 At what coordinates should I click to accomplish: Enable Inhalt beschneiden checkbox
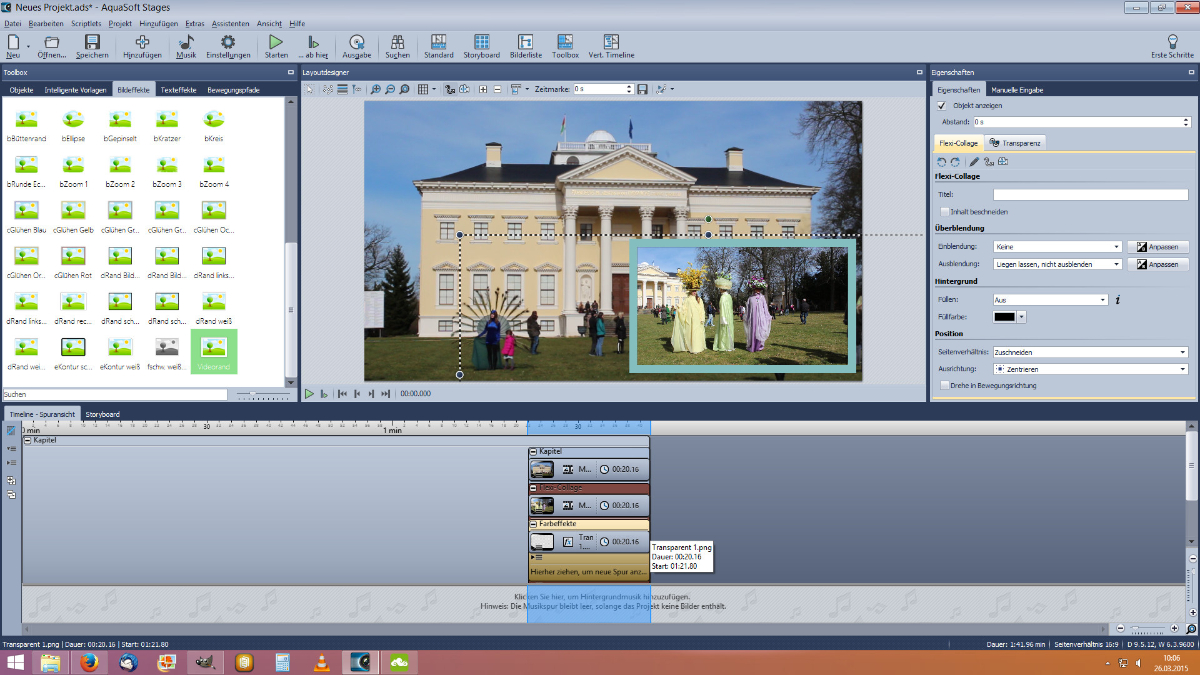[945, 212]
